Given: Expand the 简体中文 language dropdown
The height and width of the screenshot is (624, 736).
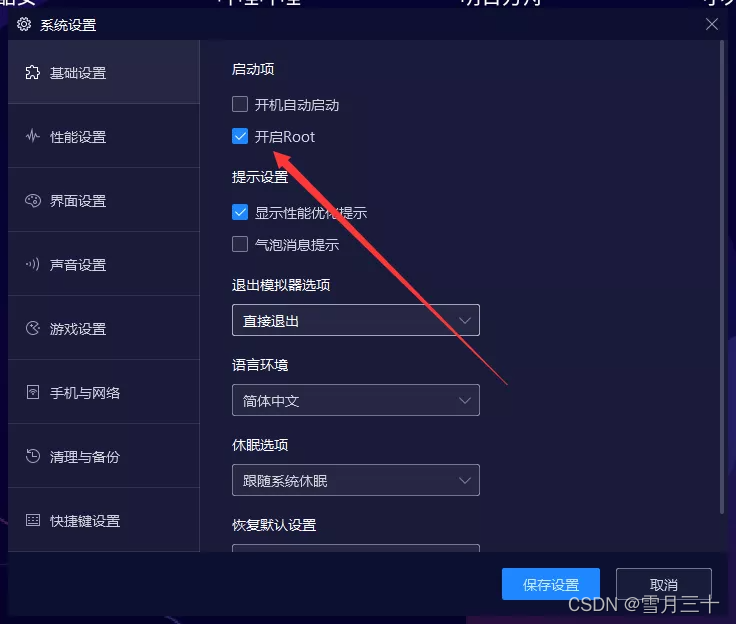Looking at the screenshot, I should (356, 400).
